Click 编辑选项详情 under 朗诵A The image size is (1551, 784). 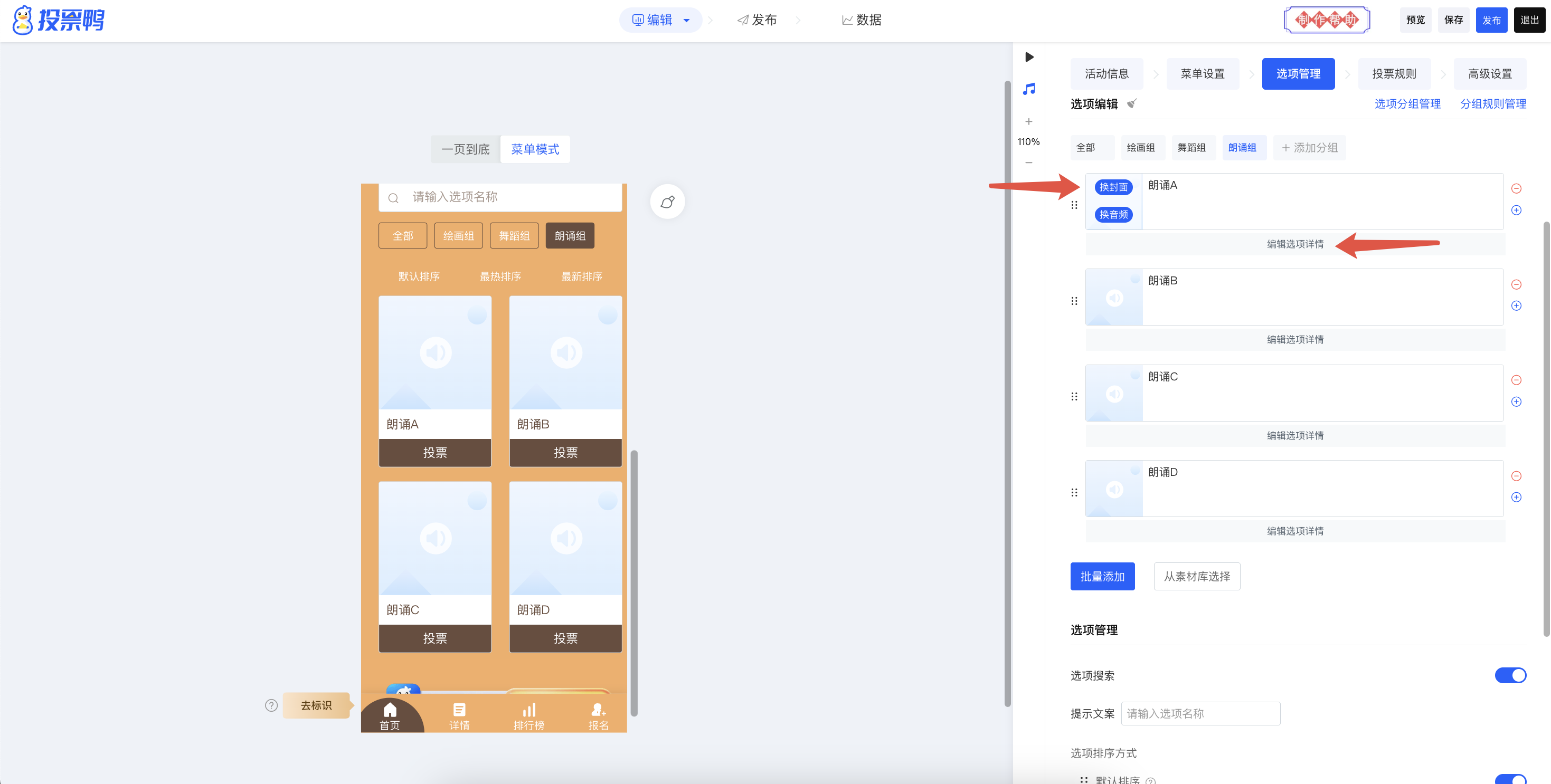tap(1294, 244)
